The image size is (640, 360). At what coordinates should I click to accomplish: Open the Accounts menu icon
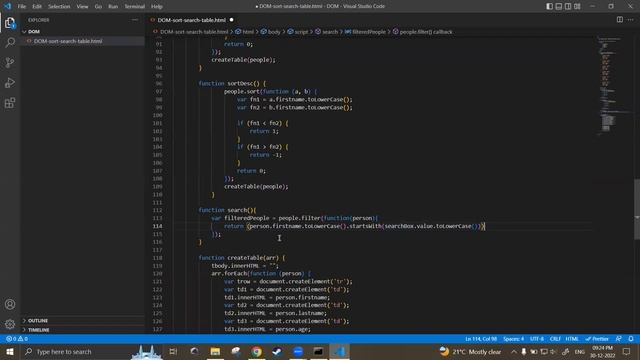pos(10,304)
